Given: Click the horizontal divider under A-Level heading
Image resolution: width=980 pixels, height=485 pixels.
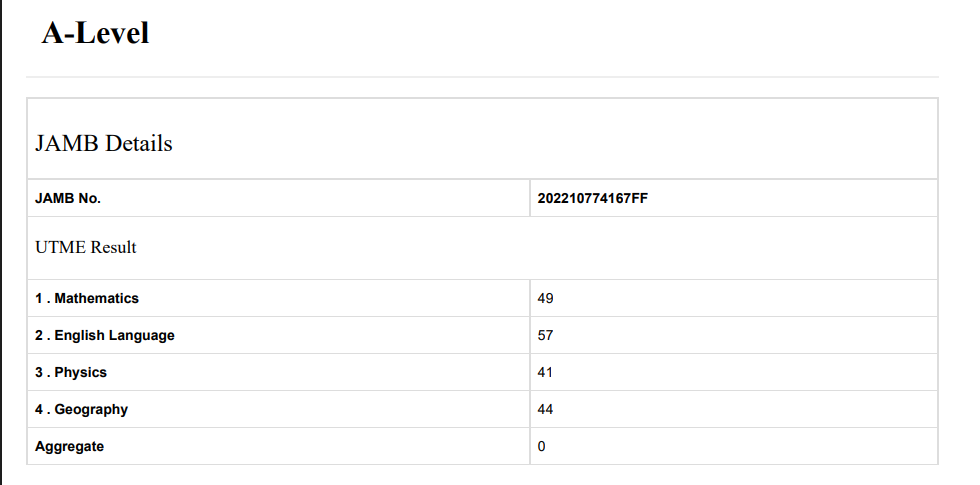Looking at the screenshot, I should (482, 77).
